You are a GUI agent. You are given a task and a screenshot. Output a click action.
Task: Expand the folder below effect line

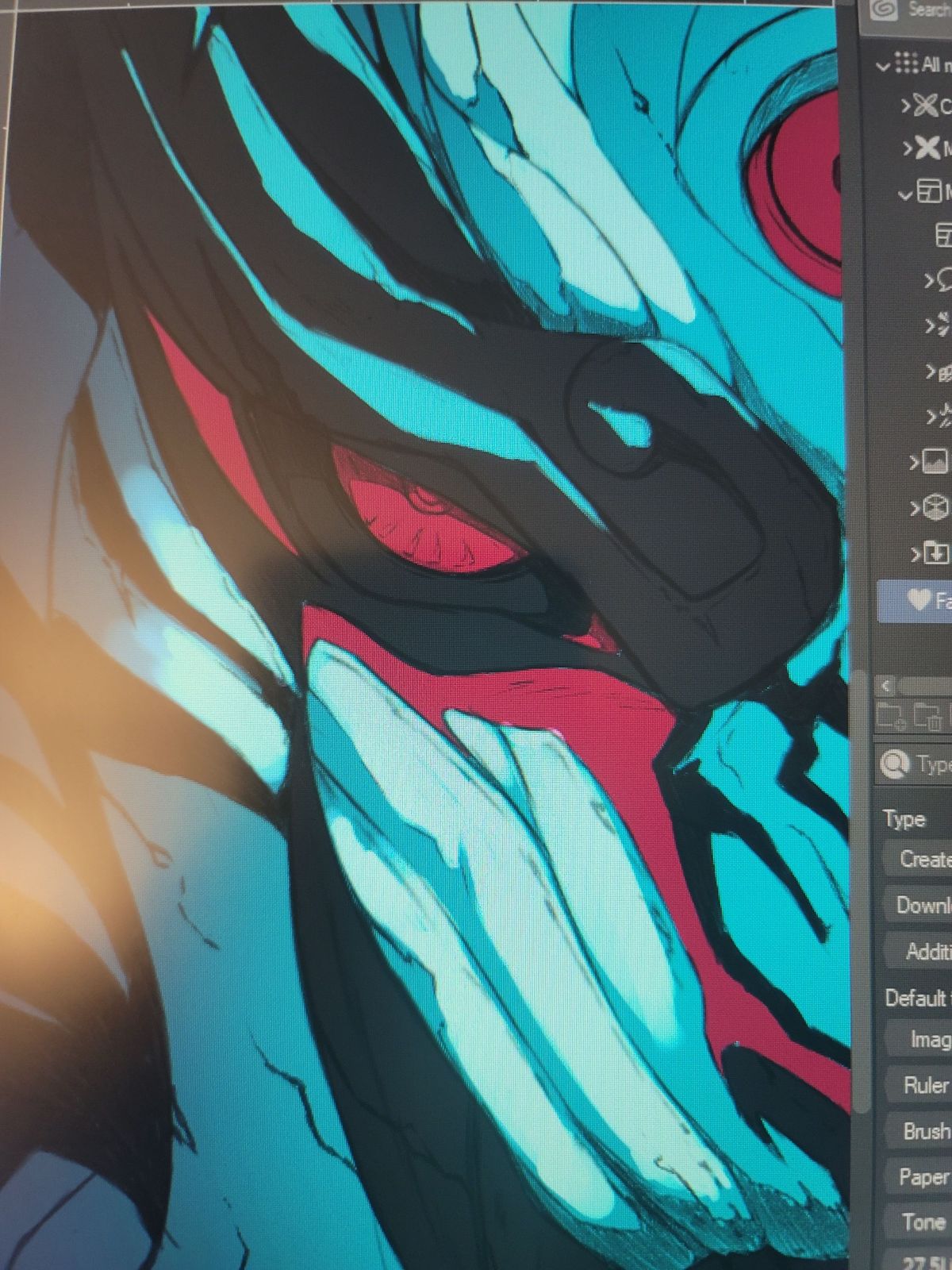pos(931,371)
